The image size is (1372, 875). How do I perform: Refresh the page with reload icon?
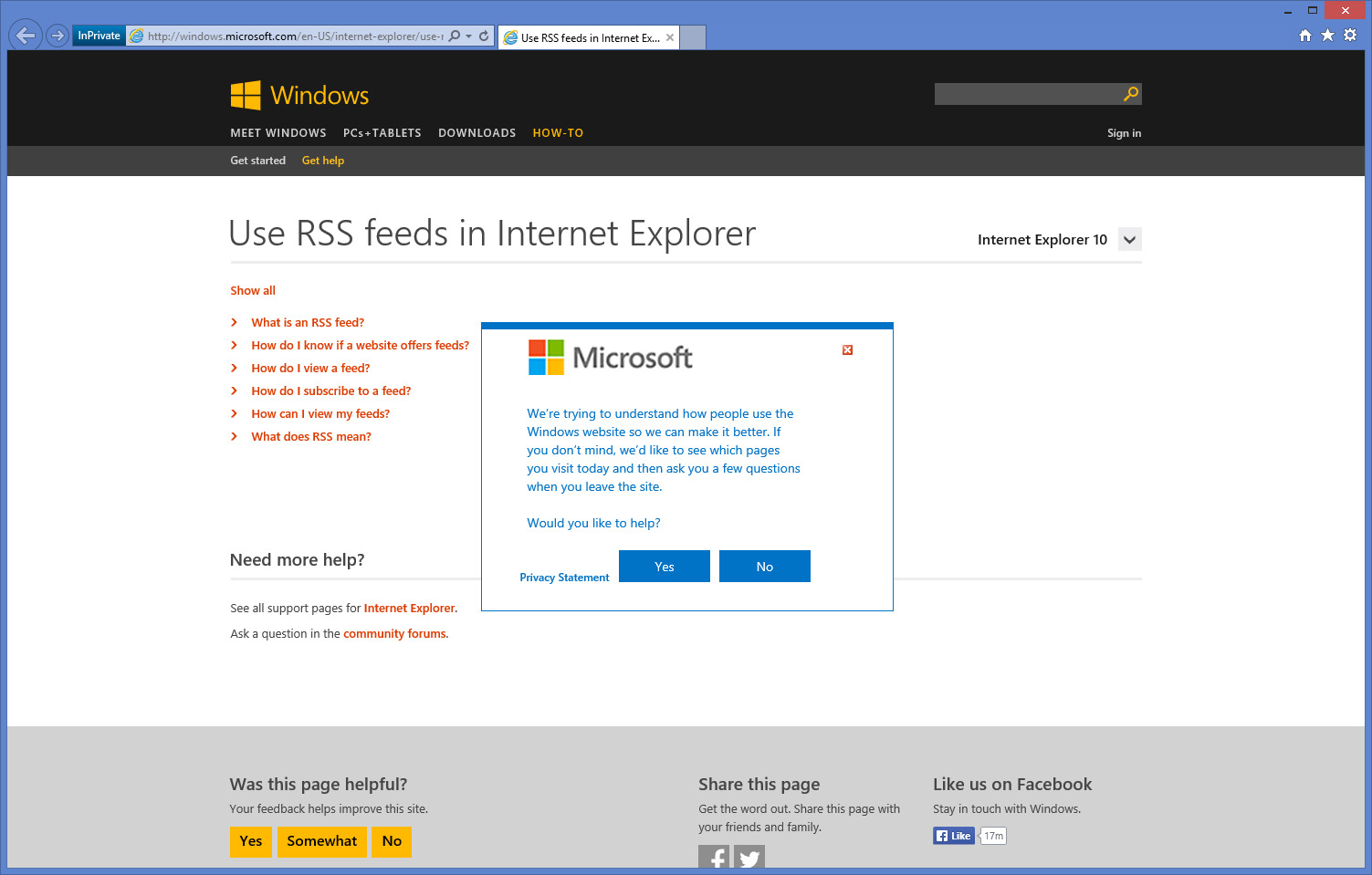484,36
